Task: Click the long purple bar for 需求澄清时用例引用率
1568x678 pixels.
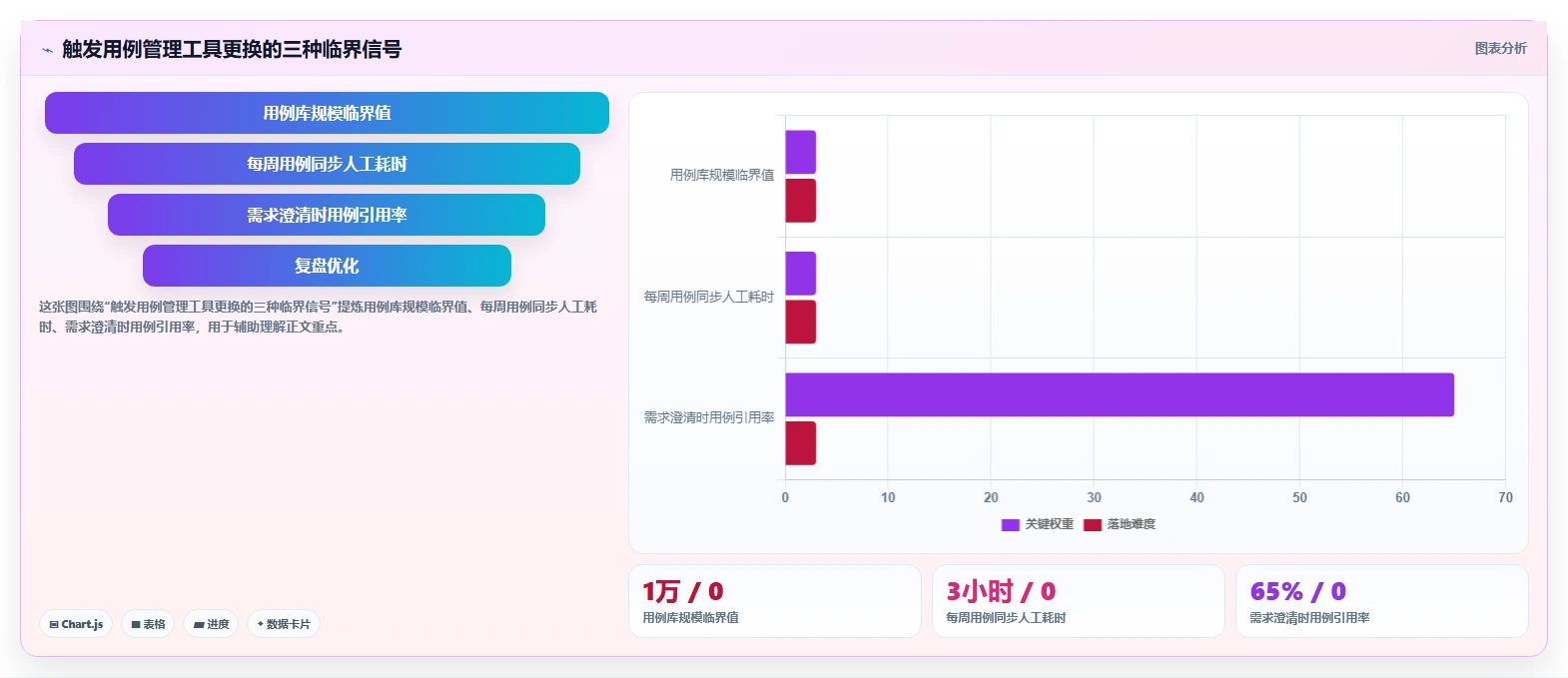Action: pos(1120,394)
